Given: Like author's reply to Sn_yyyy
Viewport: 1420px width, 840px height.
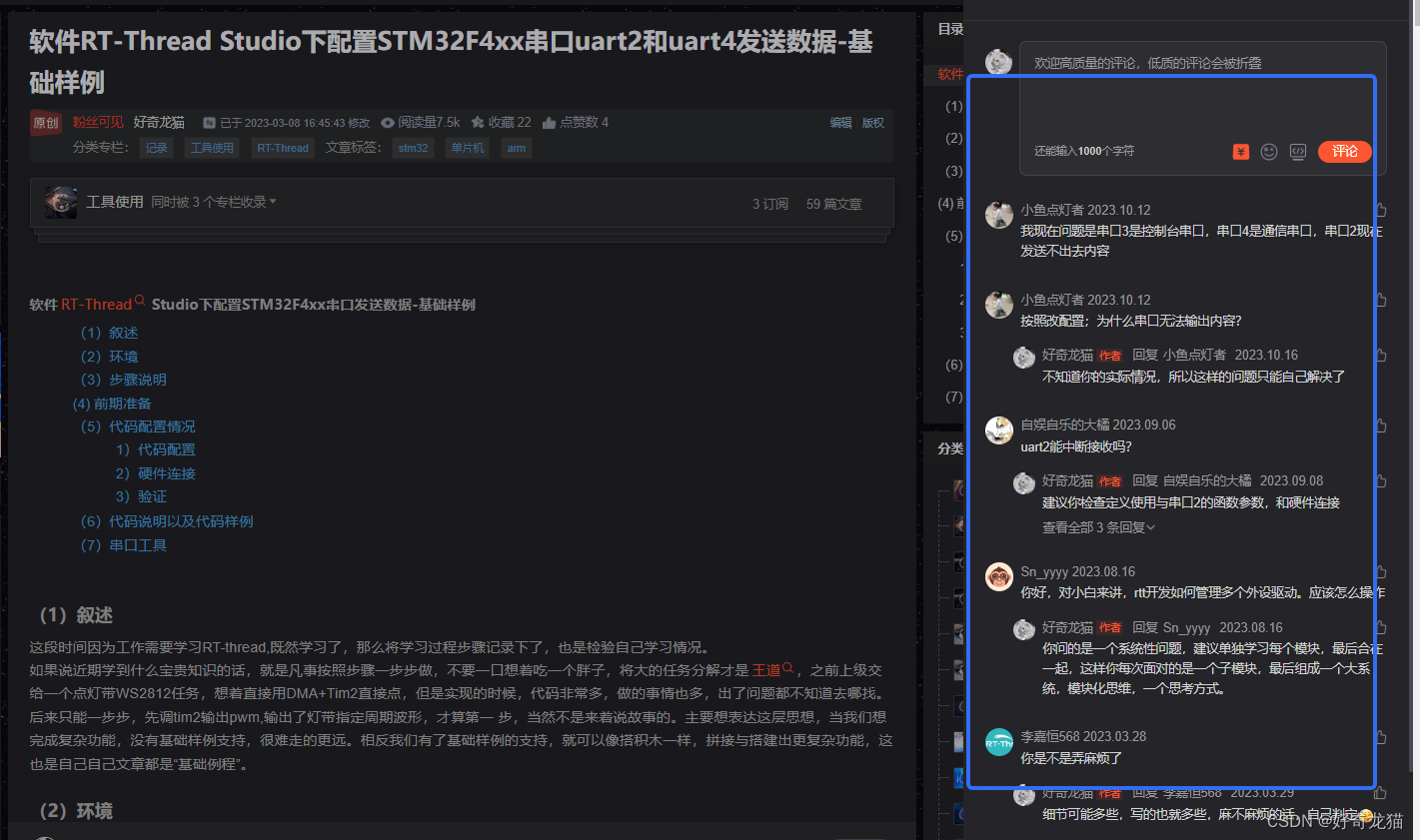Looking at the screenshot, I should pyautogui.click(x=1381, y=627).
